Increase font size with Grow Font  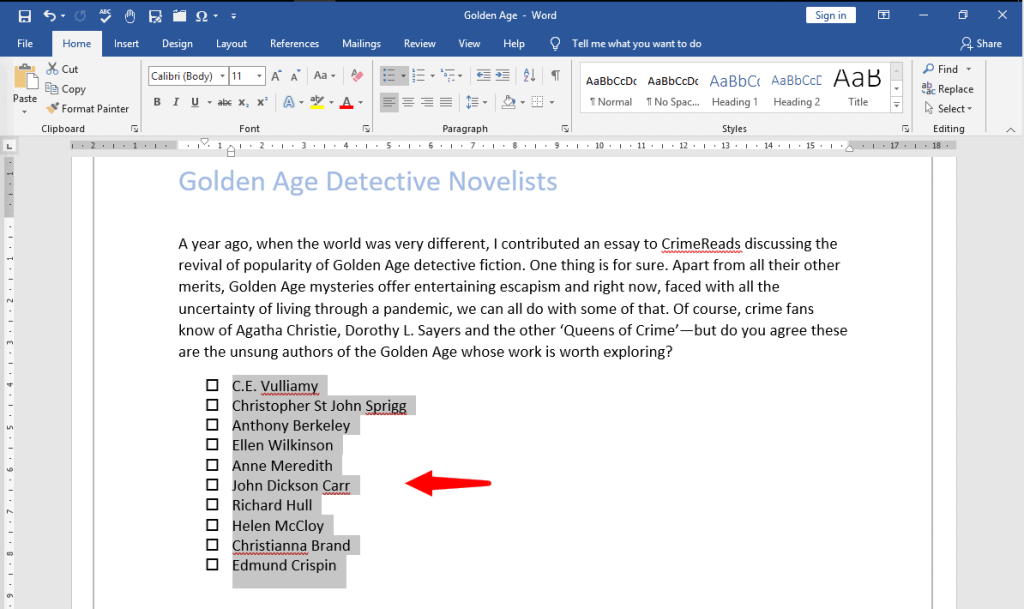pos(276,76)
